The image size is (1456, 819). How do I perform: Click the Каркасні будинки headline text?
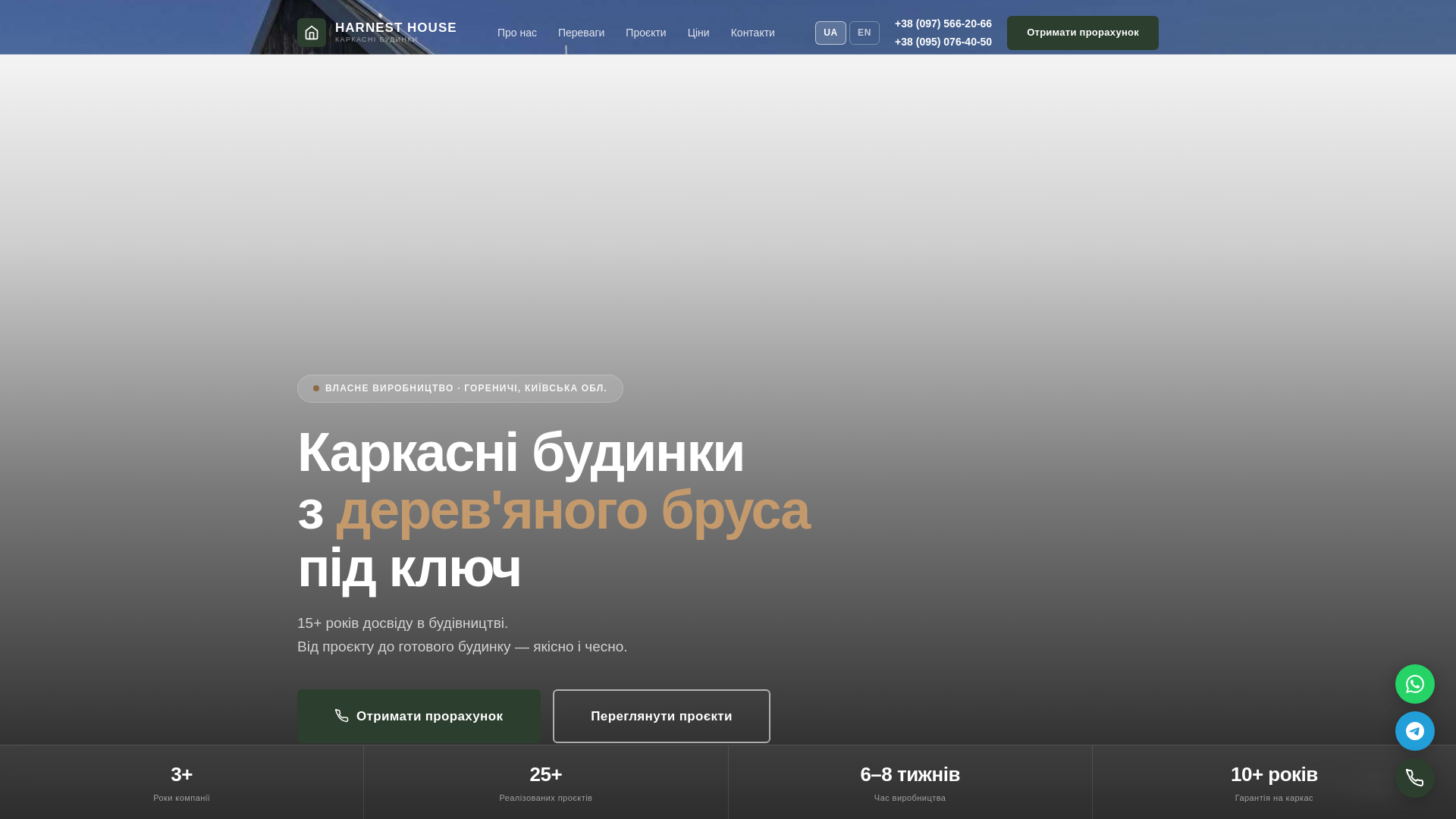click(x=521, y=453)
